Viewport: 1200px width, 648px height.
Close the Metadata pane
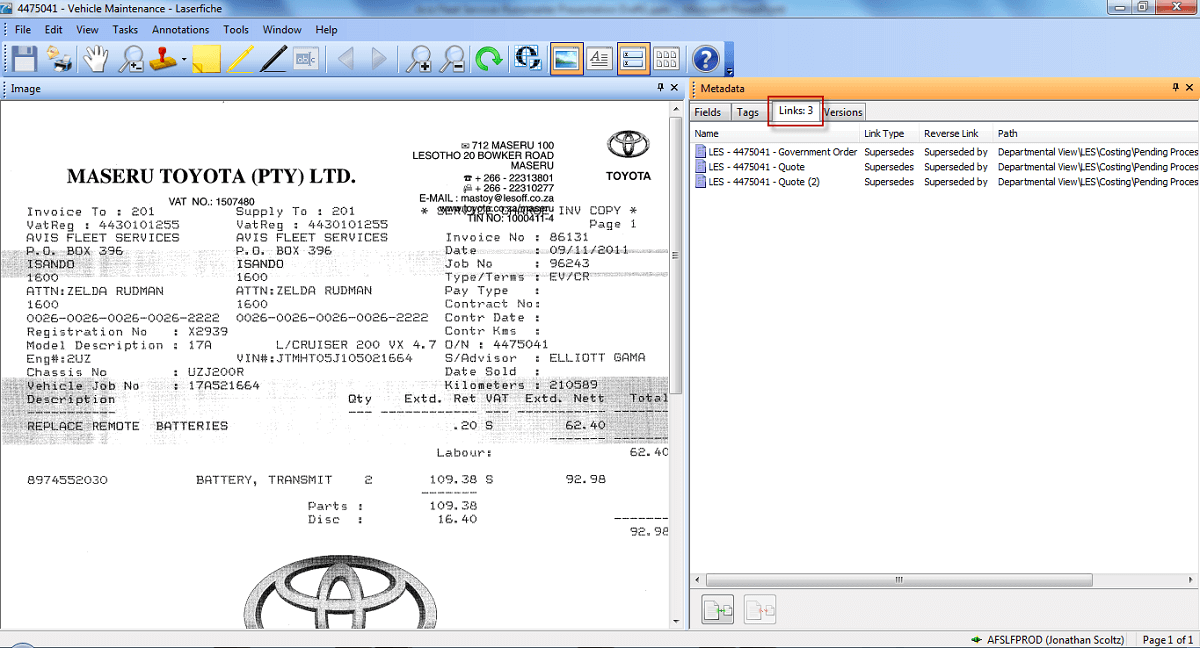[1191, 88]
